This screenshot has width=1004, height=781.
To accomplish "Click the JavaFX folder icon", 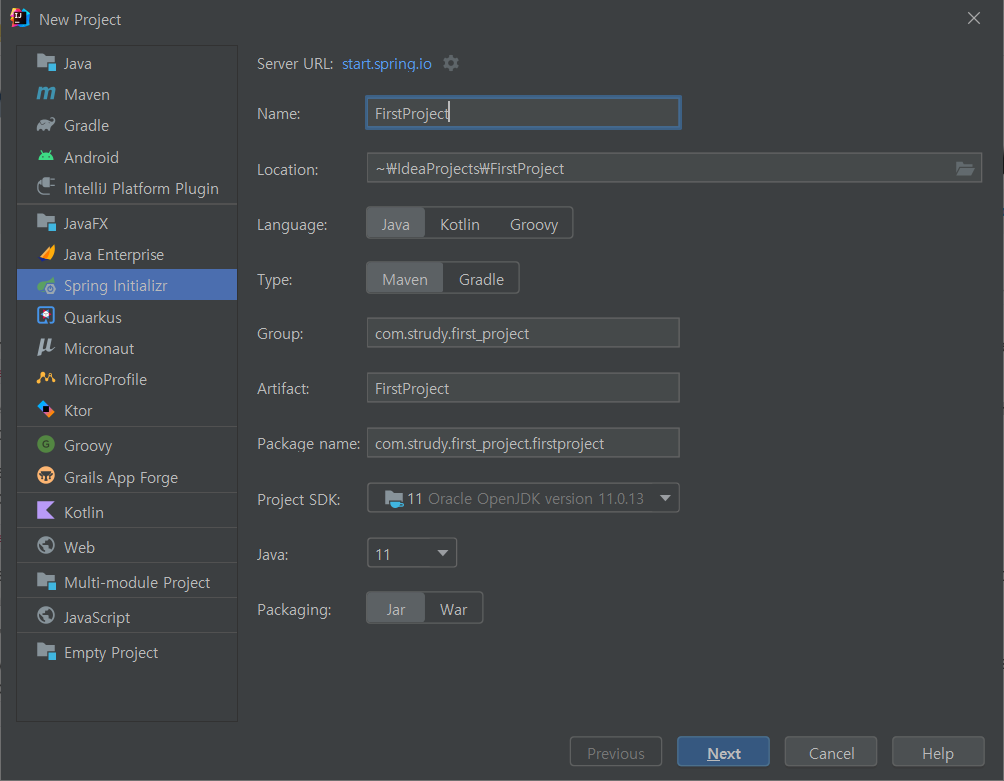I will pyautogui.click(x=46, y=223).
